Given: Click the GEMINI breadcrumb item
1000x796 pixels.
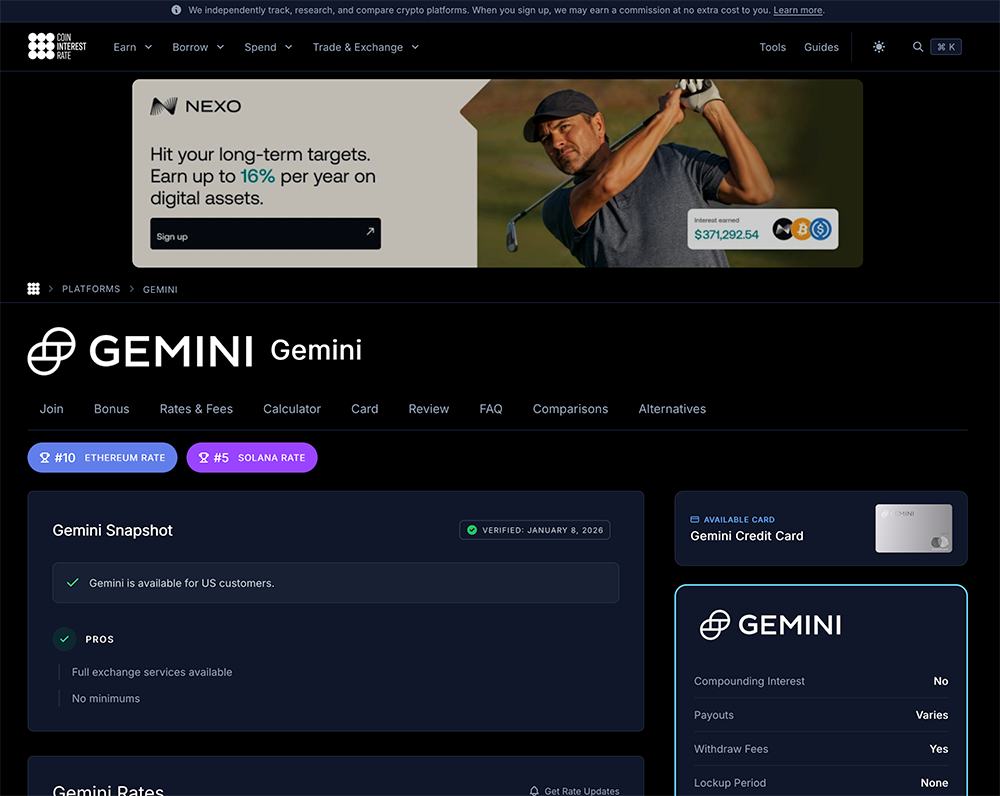Looking at the screenshot, I should [160, 290].
